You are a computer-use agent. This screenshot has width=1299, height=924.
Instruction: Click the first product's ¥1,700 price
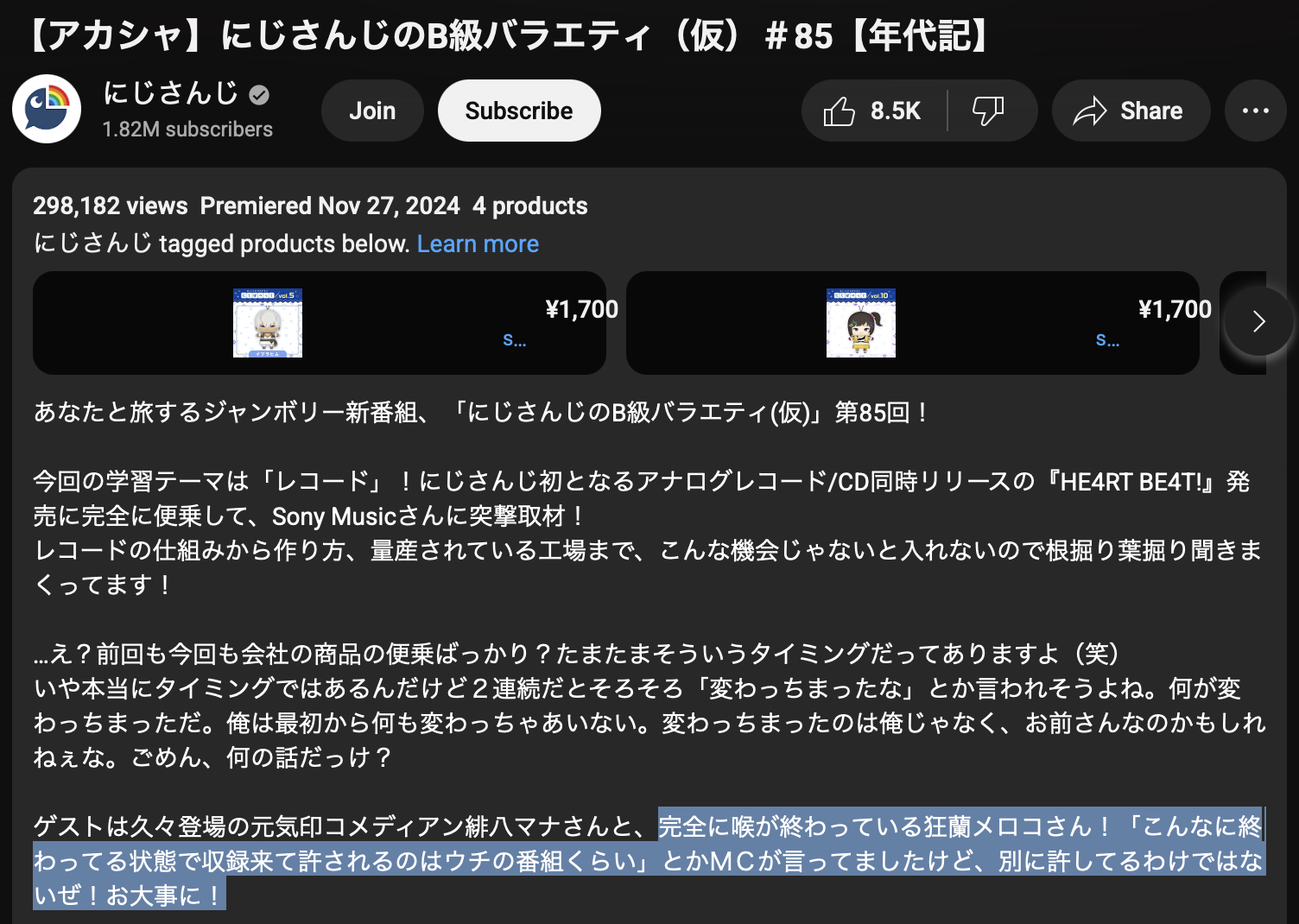tap(581, 309)
